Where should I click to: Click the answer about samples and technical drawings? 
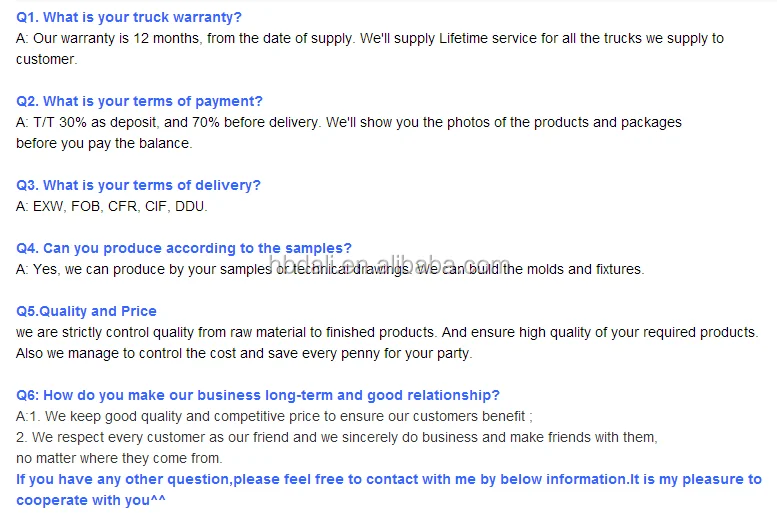pos(330,270)
